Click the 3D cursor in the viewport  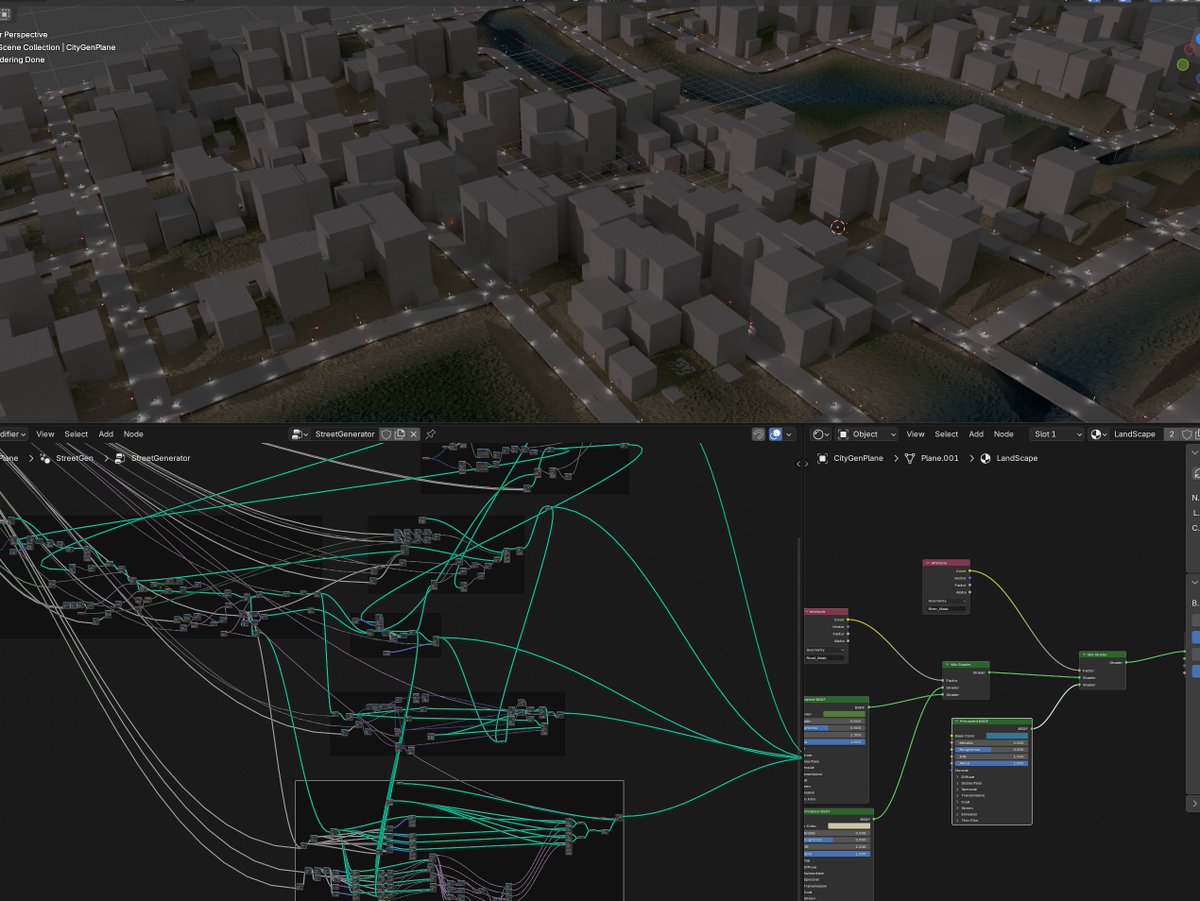coord(838,228)
